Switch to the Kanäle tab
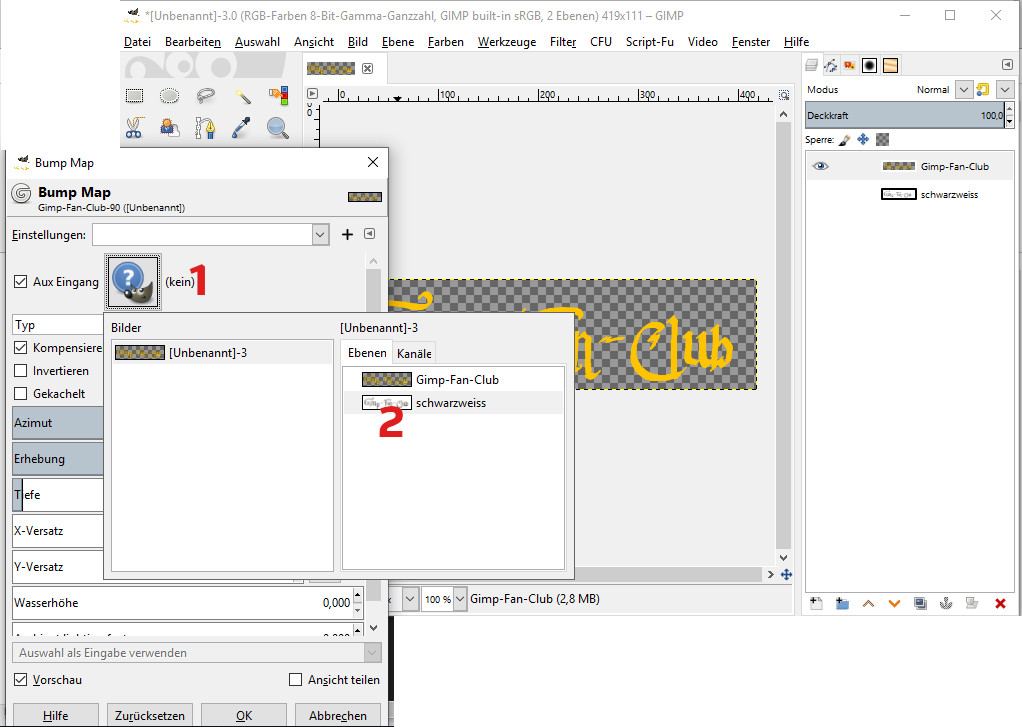The height and width of the screenshot is (727, 1022). (415, 353)
